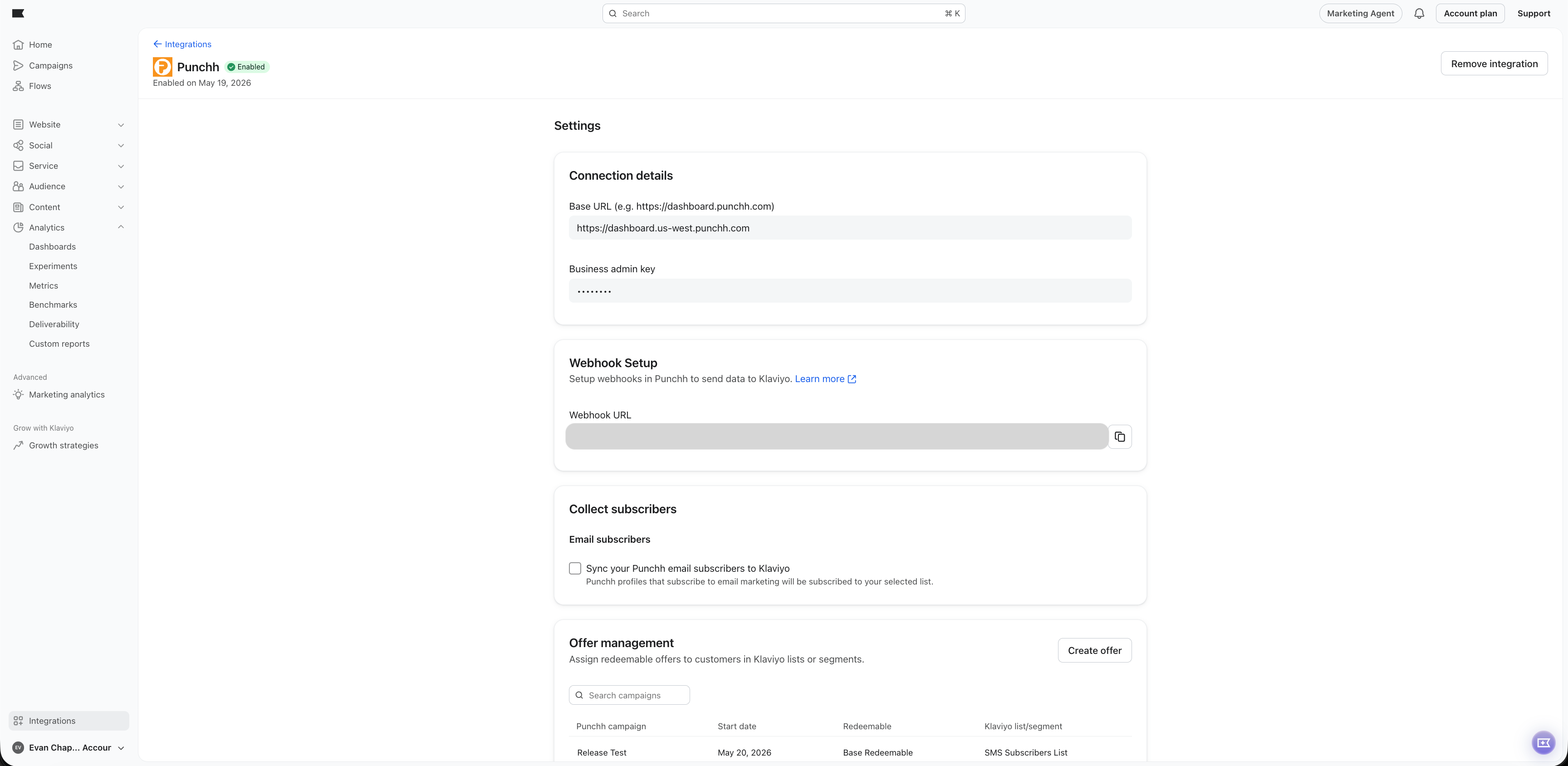This screenshot has height=766, width=1568.
Task: Open Deliverability under Analytics
Action: [x=54, y=324]
